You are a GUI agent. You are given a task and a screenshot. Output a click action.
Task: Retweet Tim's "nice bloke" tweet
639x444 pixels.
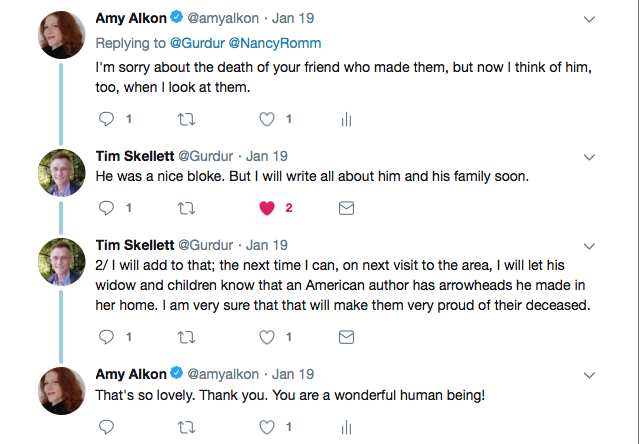point(187,208)
